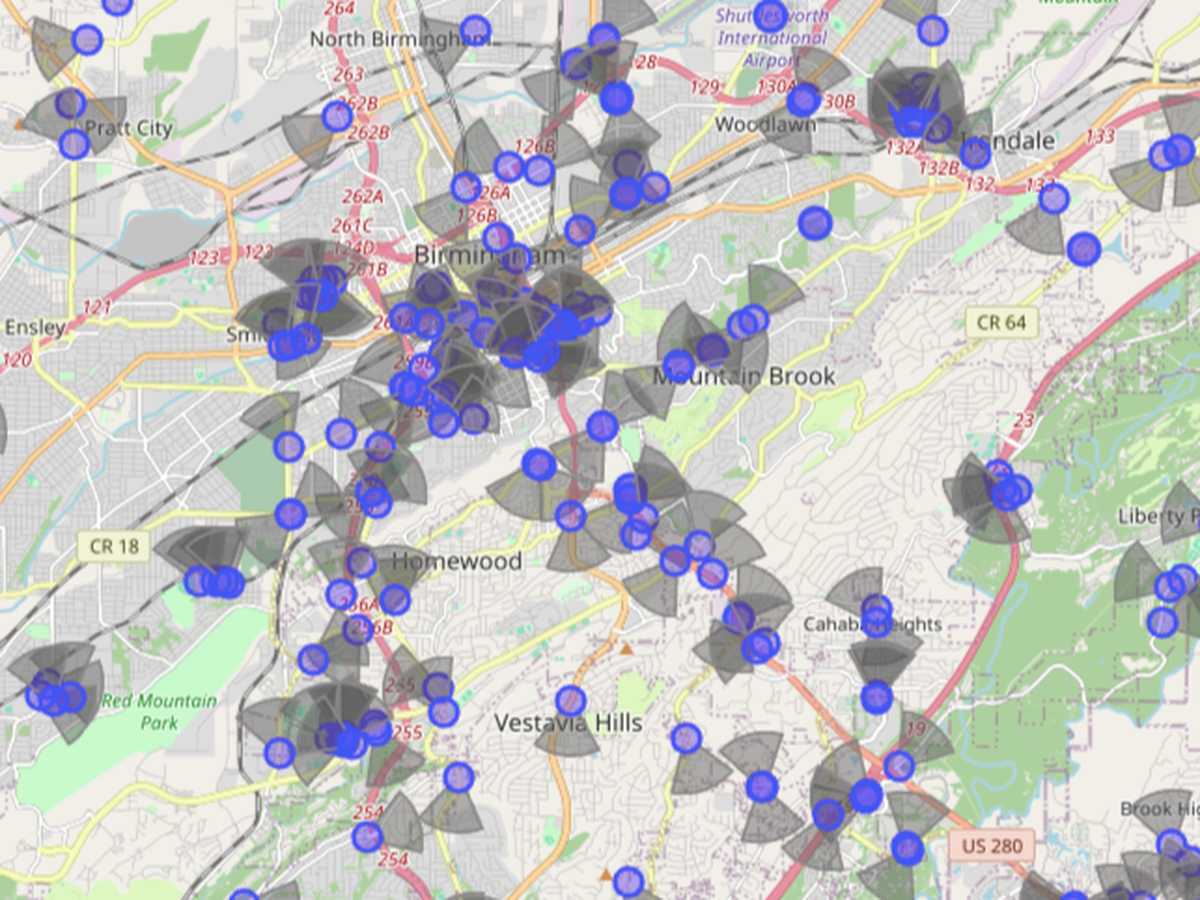Select the marker just above exit 254 label
1200x900 pixels.
pyautogui.click(x=367, y=836)
